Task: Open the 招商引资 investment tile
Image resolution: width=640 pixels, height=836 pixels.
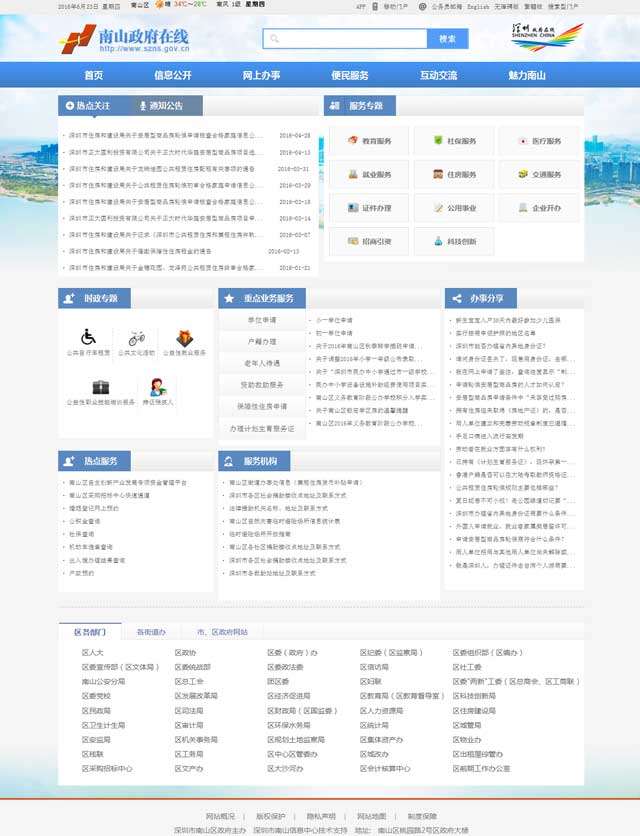Action: tap(369, 242)
